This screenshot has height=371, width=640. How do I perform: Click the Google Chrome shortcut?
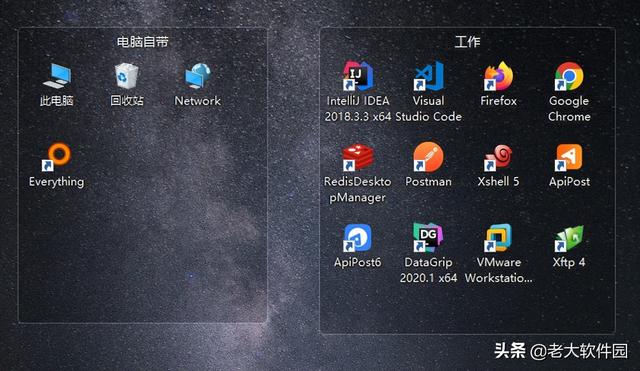[x=569, y=76]
